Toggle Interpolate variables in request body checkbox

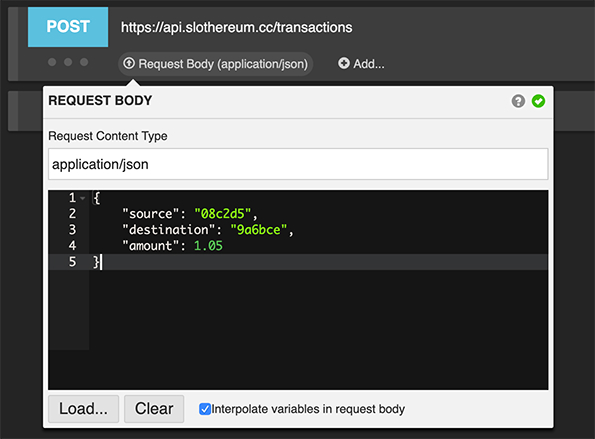click(x=205, y=409)
